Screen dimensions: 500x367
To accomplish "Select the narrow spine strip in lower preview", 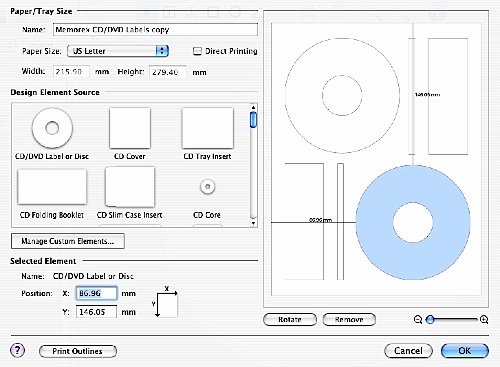I will point(340,221).
